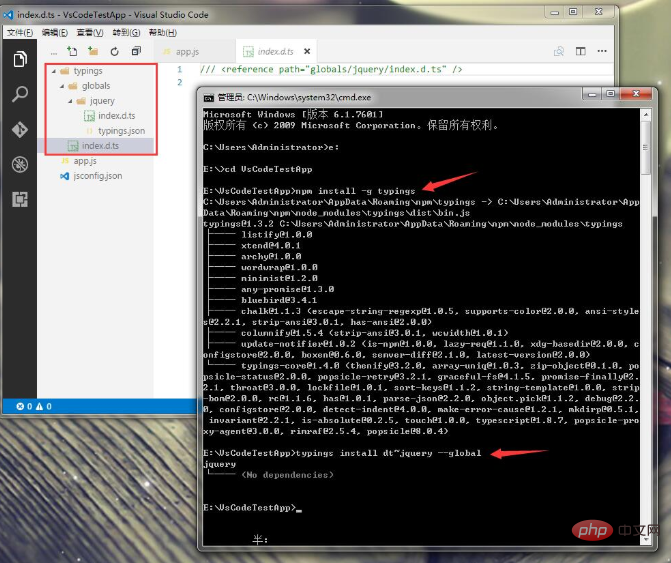
Task: Open the Extensions view in activity bar
Action: pyautogui.click(x=19, y=199)
